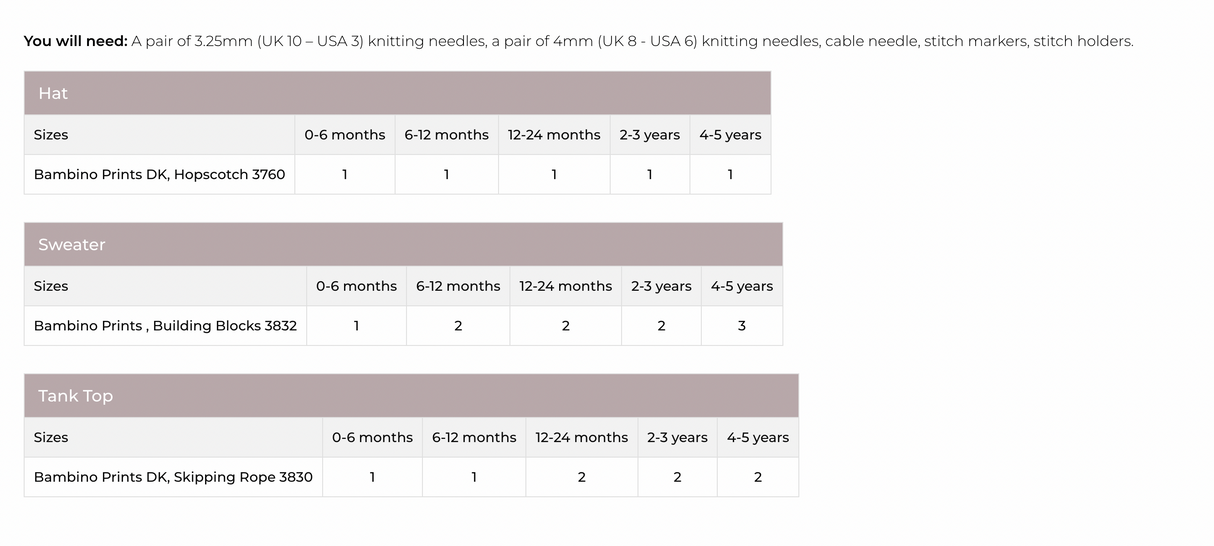The image size is (1214, 546).
Task: Click the Tank Top table header
Action: click(x=75, y=396)
